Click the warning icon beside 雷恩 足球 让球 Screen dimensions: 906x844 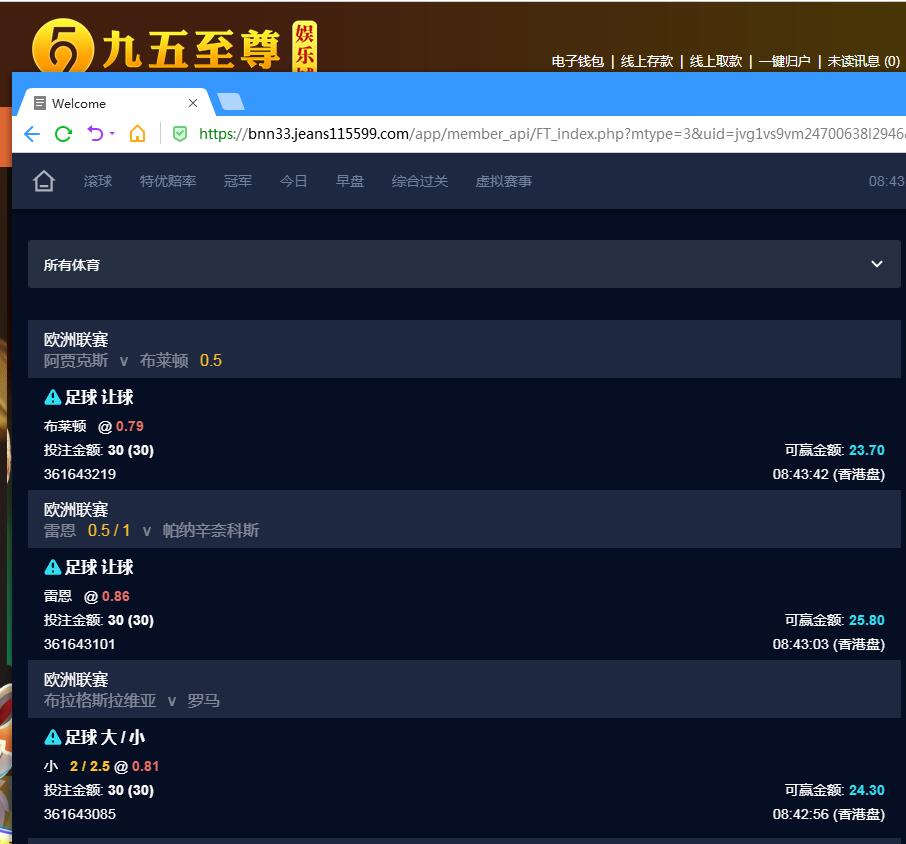[x=53, y=567]
